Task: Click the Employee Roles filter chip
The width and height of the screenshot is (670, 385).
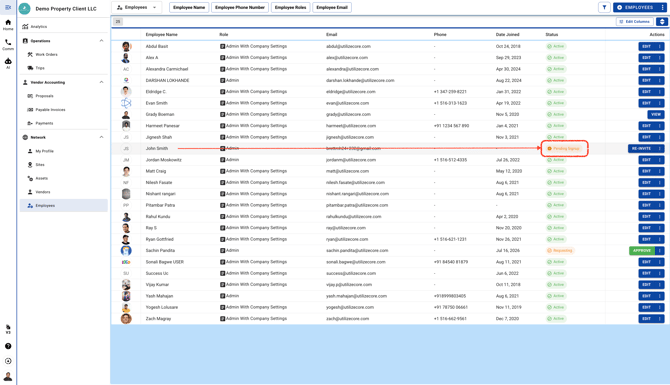Action: (x=290, y=7)
